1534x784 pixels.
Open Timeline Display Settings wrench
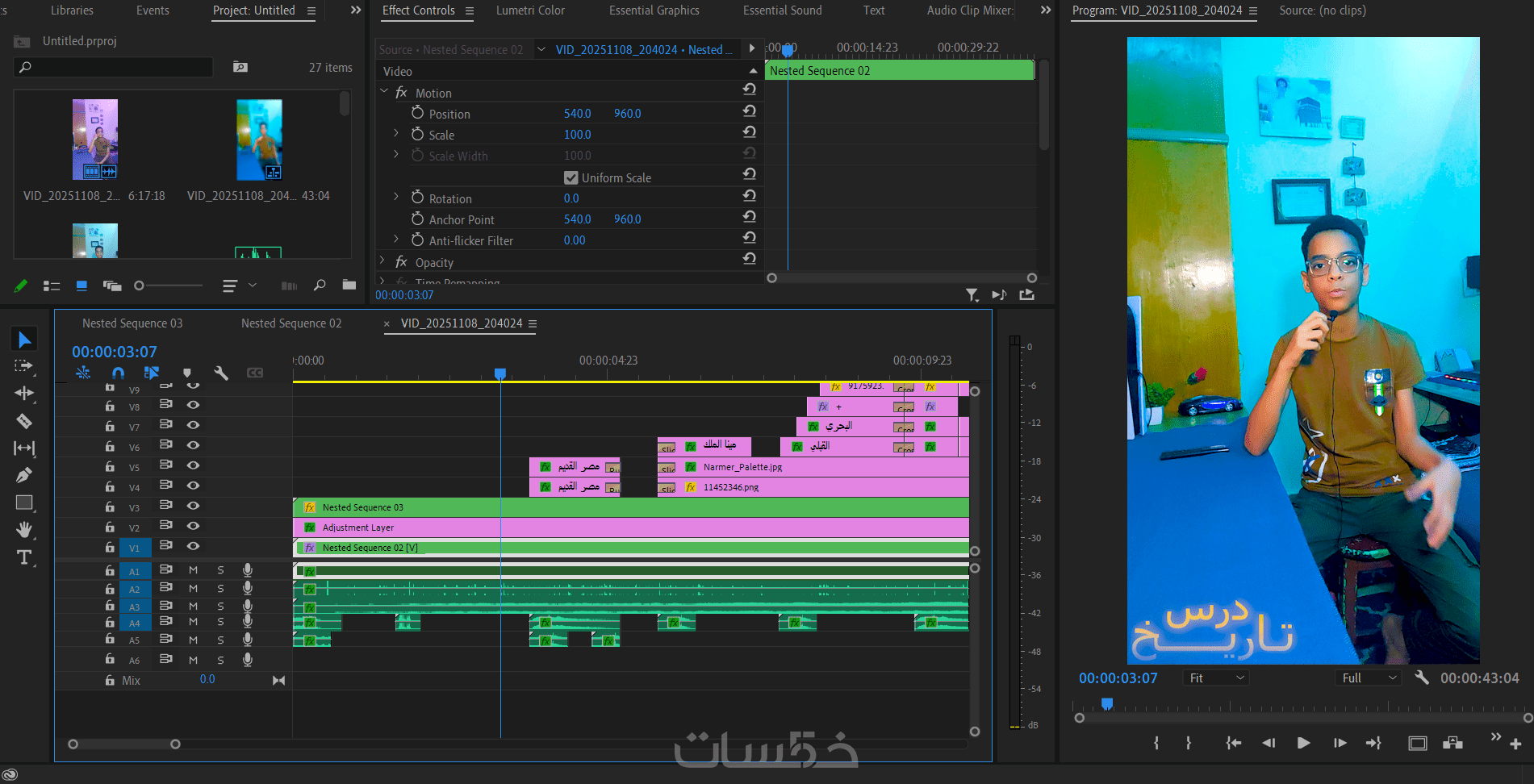221,373
